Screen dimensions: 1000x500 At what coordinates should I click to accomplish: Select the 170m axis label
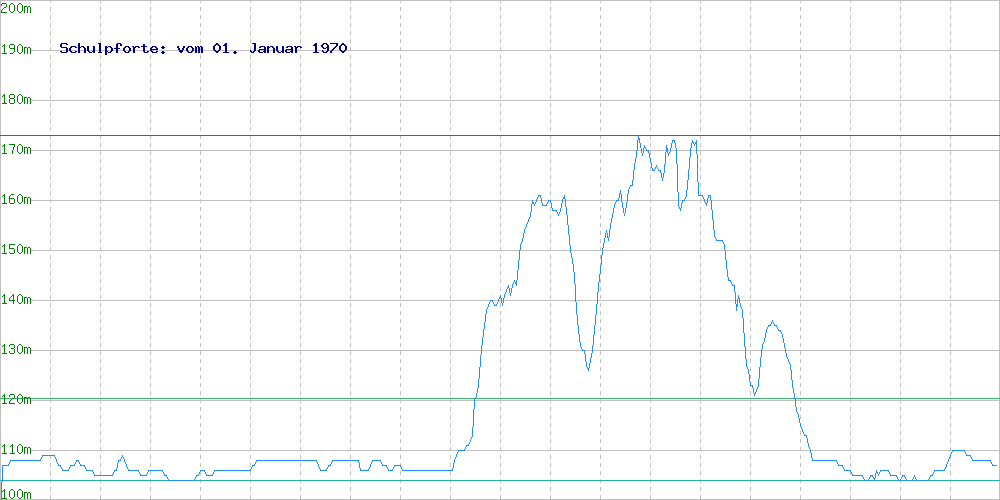[17, 149]
